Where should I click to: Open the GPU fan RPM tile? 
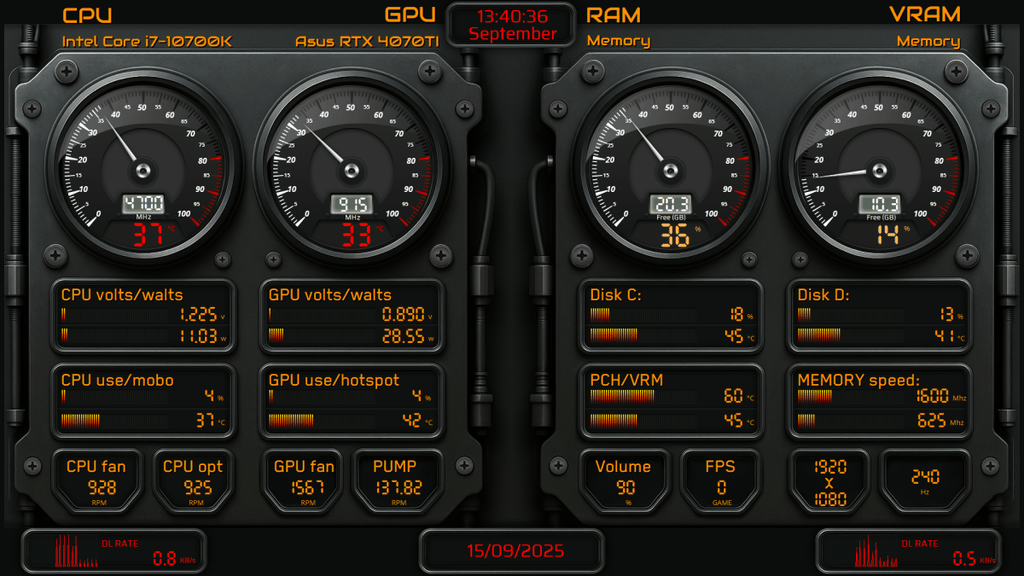coord(305,478)
